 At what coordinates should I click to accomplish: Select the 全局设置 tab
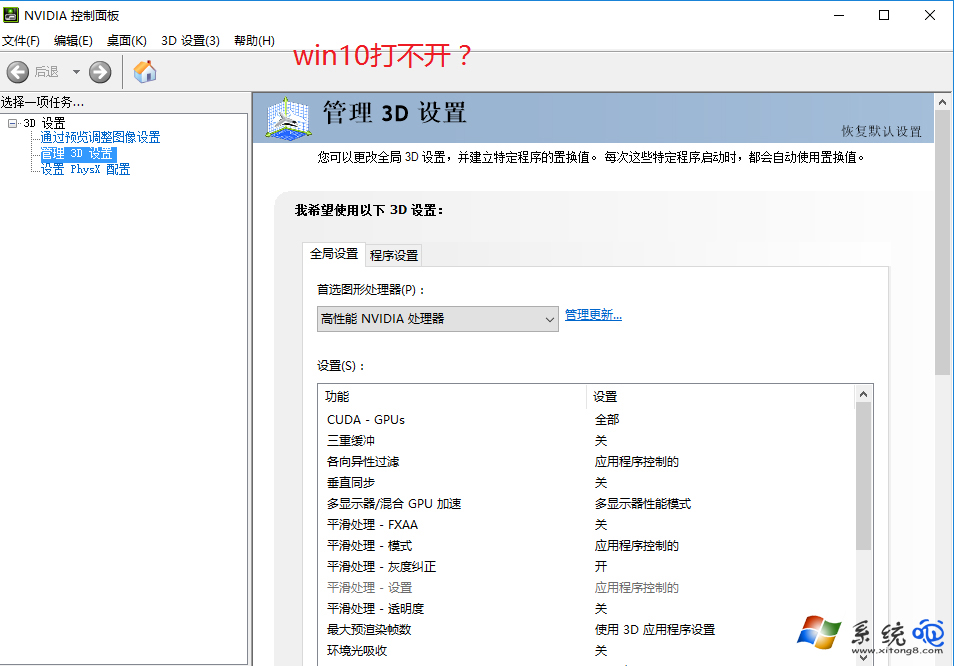[332, 254]
